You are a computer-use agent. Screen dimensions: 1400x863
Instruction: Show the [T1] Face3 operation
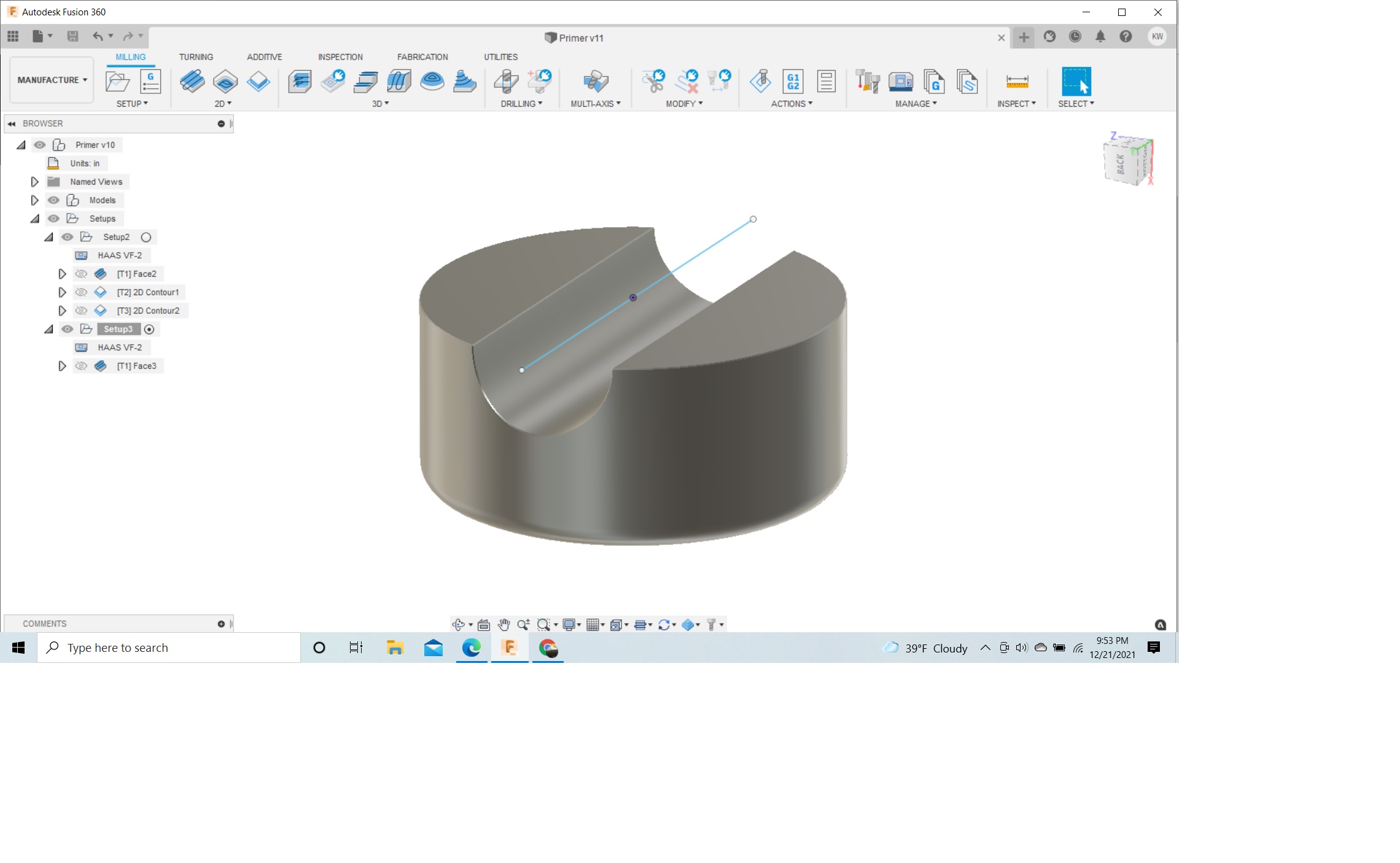coord(81,366)
